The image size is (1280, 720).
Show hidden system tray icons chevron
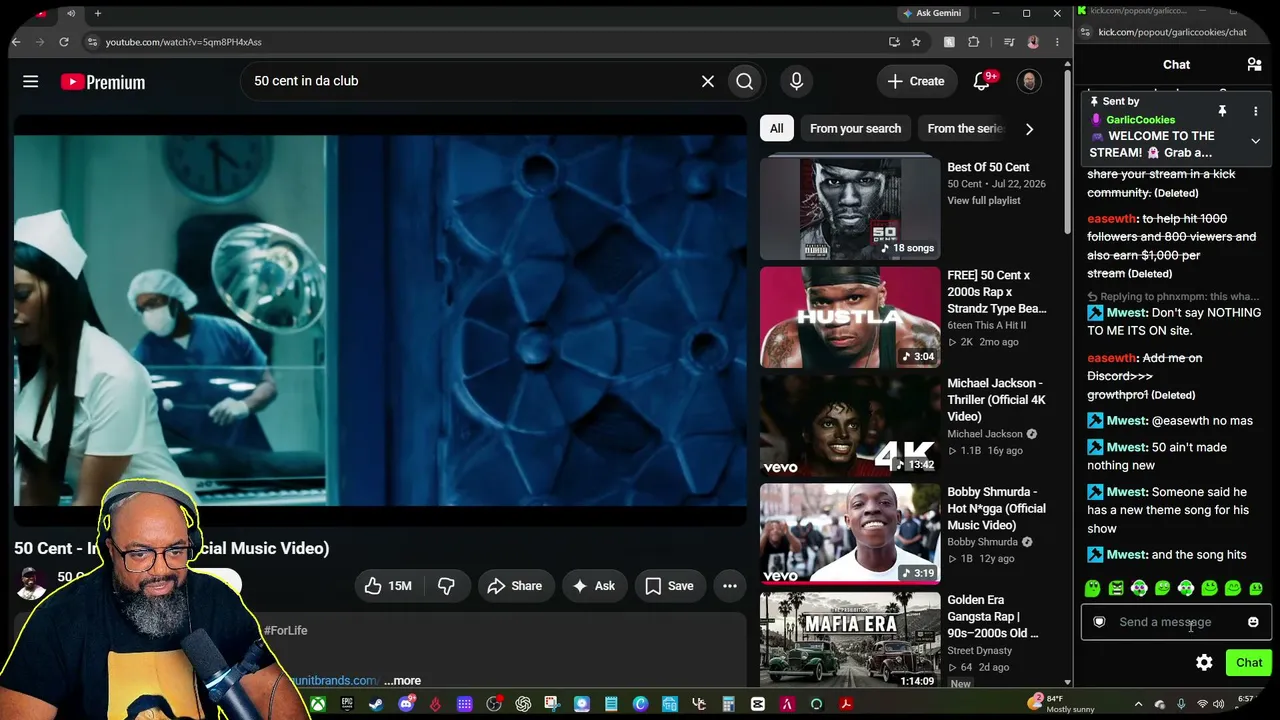click(x=1138, y=704)
